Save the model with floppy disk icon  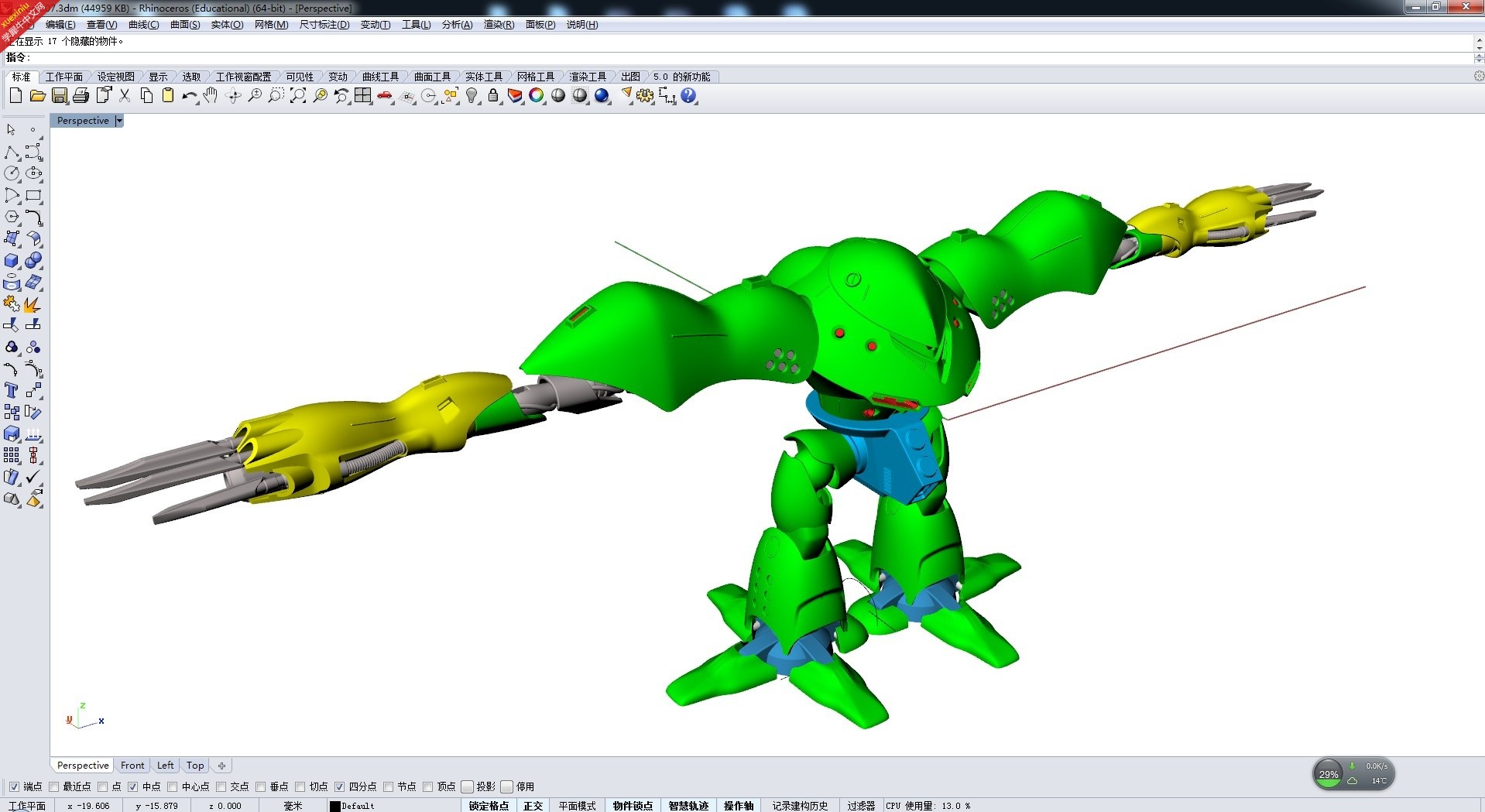(x=59, y=96)
